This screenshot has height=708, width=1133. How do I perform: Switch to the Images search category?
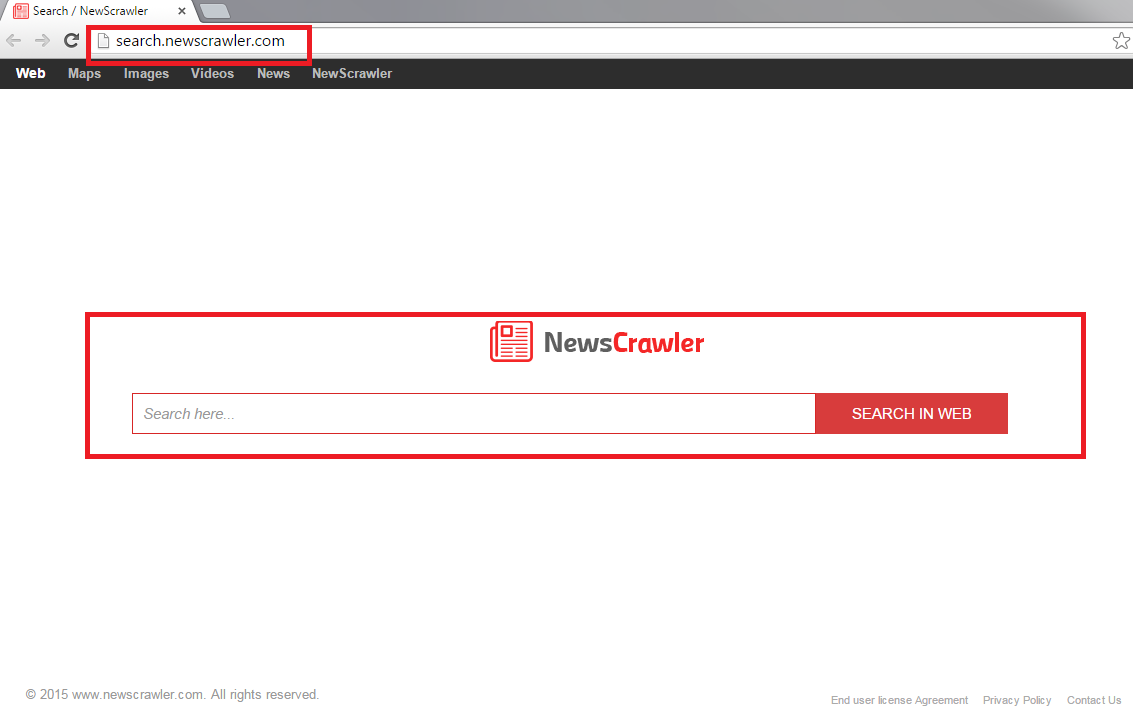click(146, 74)
